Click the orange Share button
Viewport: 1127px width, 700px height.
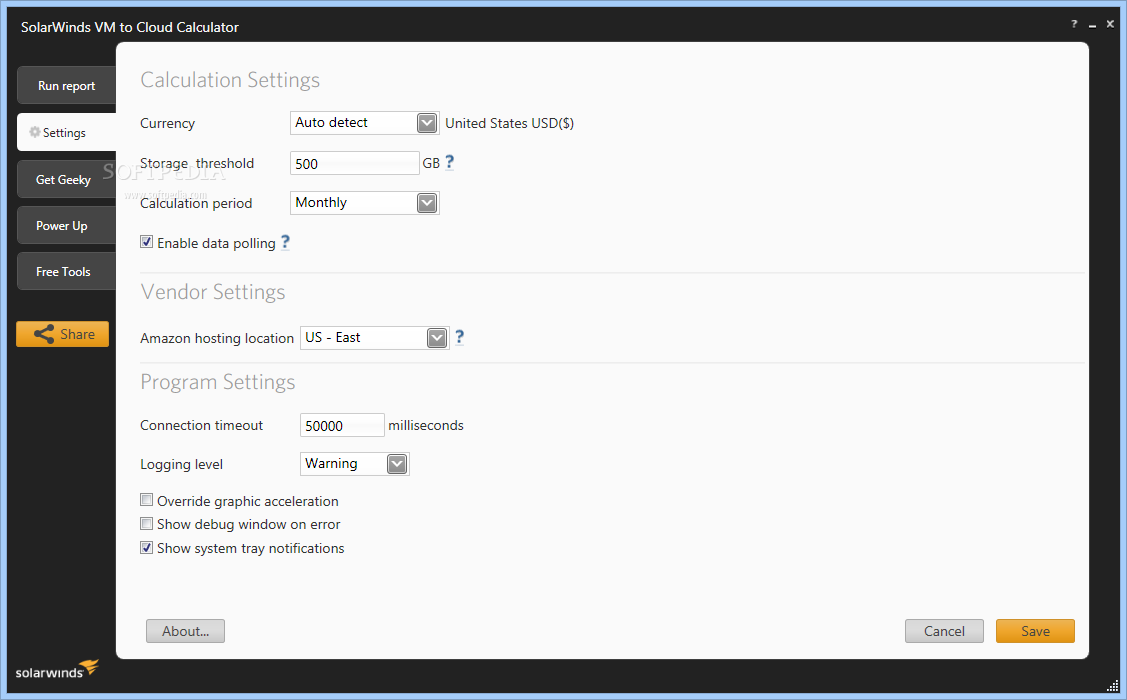click(63, 334)
